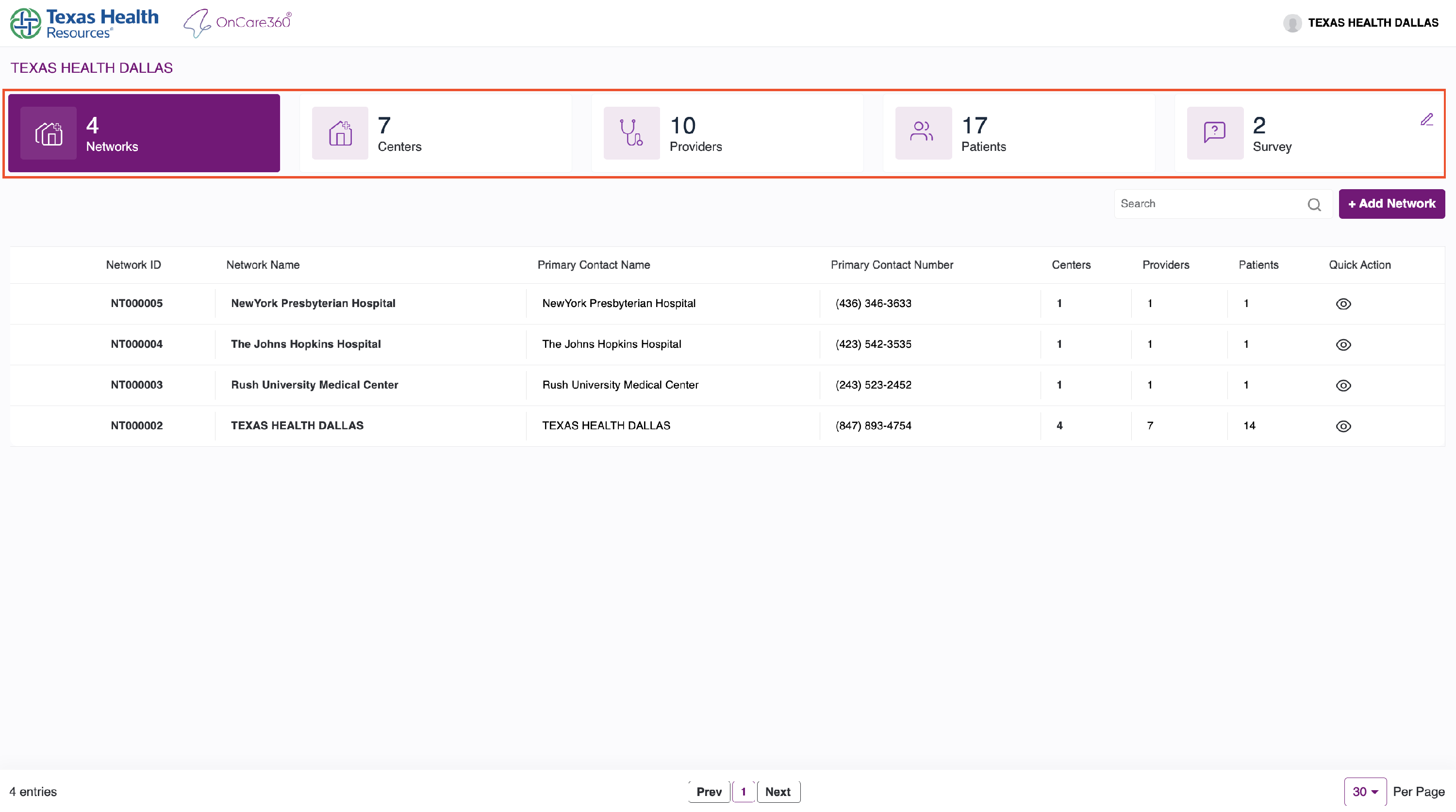Go to Next page

coord(778,792)
